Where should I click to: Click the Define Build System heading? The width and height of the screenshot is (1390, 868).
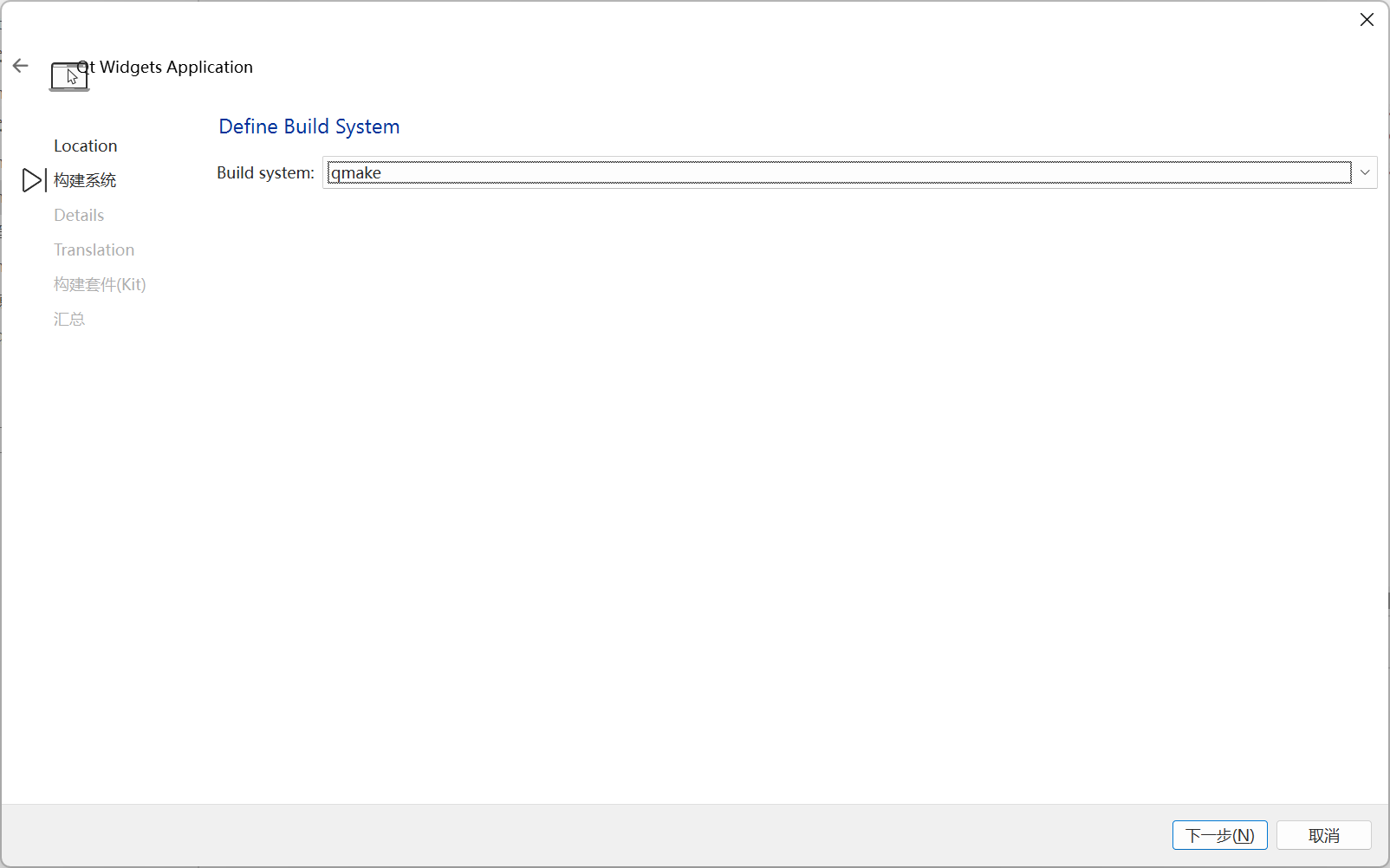[x=309, y=126]
